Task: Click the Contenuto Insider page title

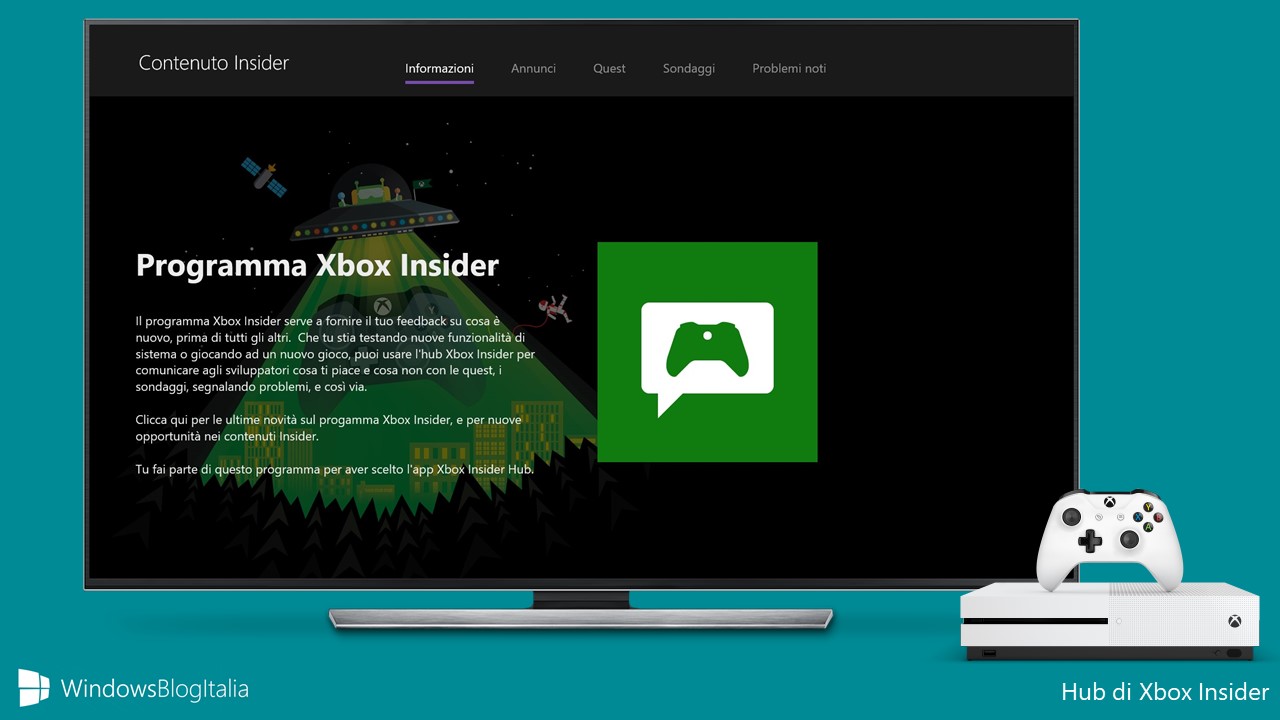Action: [213, 63]
